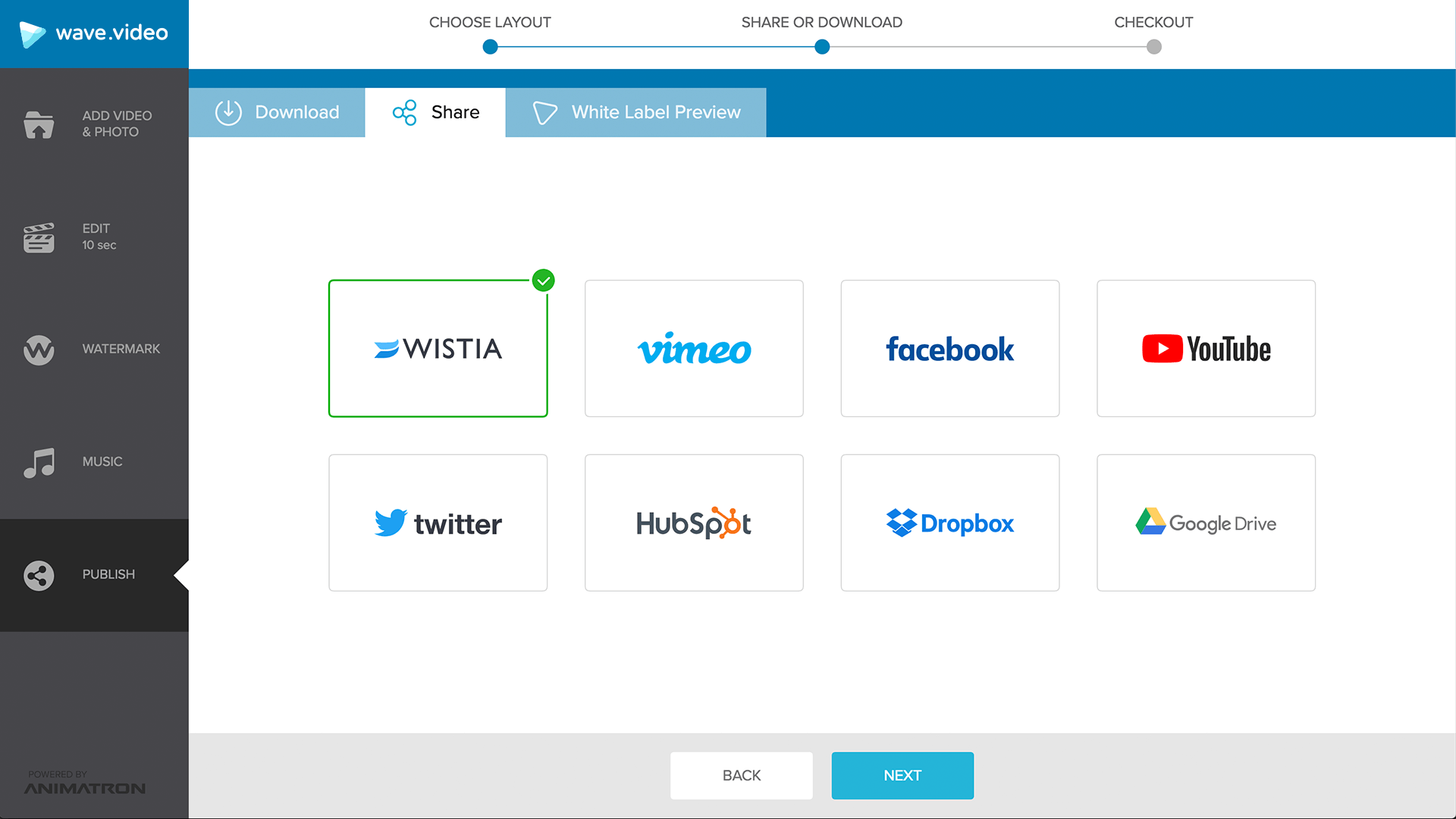
Task: Select the Google Drive sharing card
Action: coord(1206,522)
